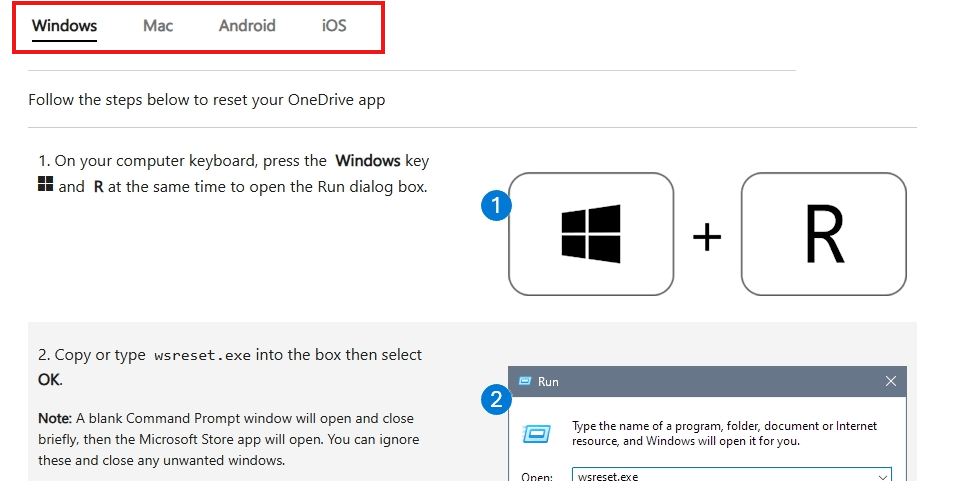Click the 'wsreset.exe' code text in step 2
956x481 pixels.
(x=202, y=355)
